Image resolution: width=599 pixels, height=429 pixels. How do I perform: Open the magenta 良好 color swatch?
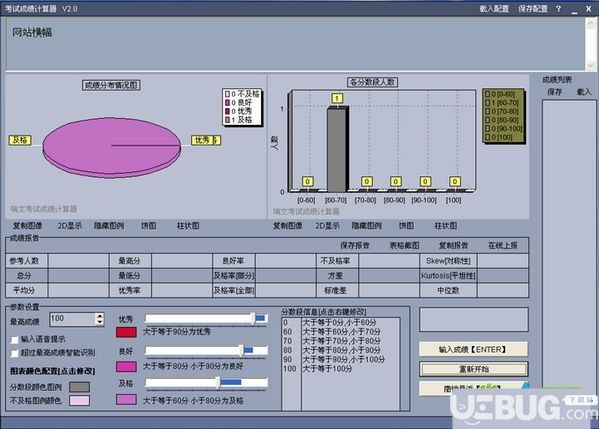[x=126, y=367]
